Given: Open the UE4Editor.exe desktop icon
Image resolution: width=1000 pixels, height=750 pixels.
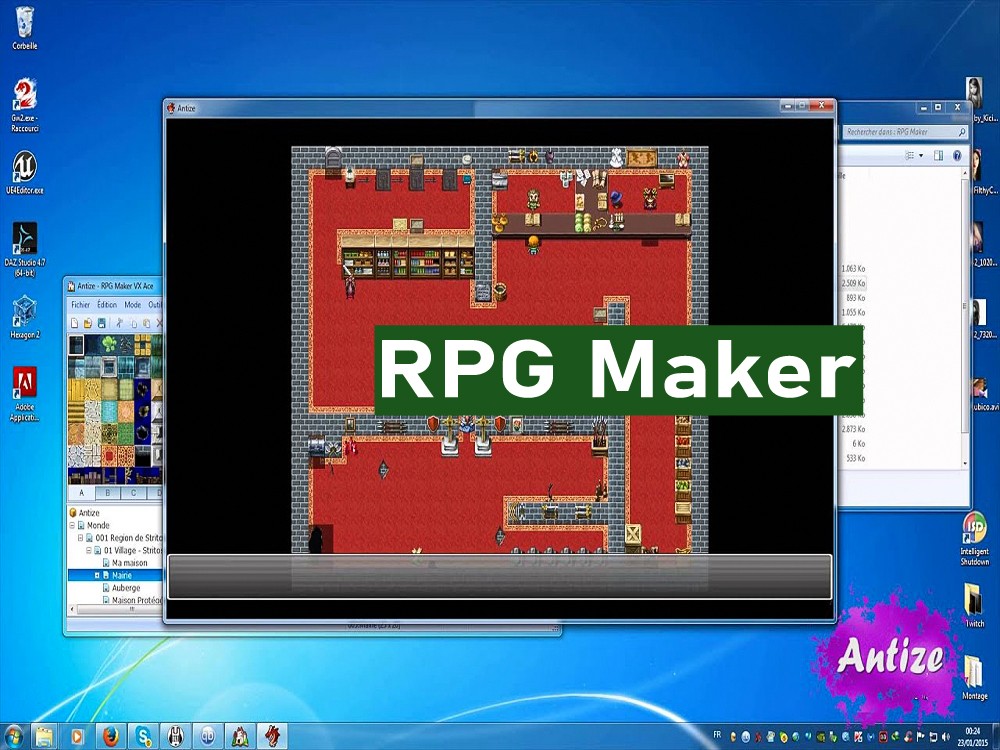Looking at the screenshot, I should pos(24,172).
